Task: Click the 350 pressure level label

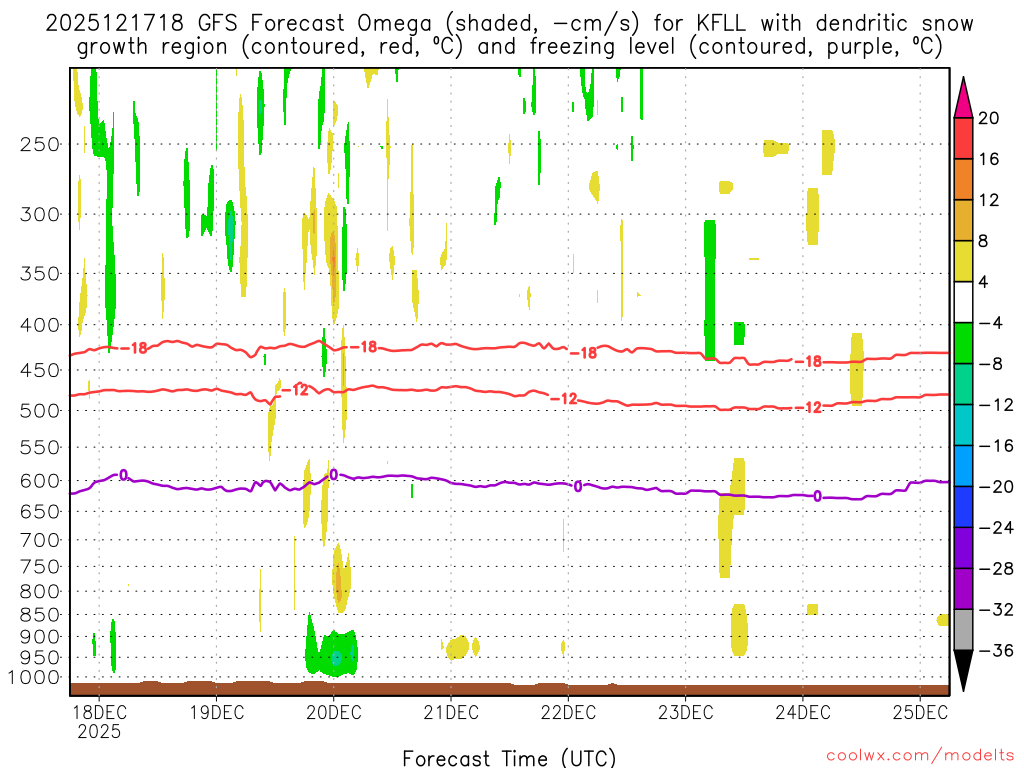Action: [x=40, y=274]
